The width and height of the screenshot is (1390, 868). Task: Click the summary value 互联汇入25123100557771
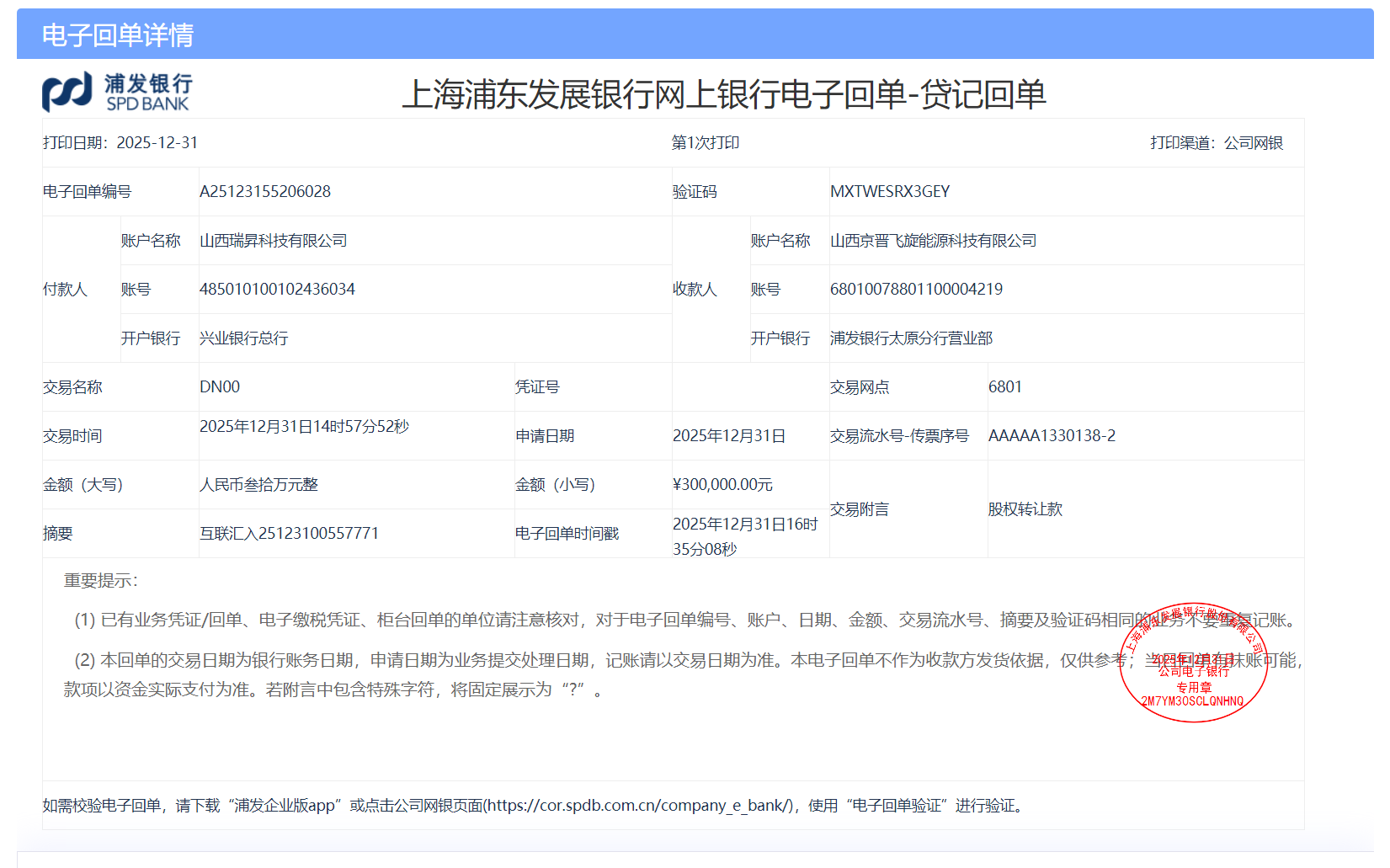289,534
